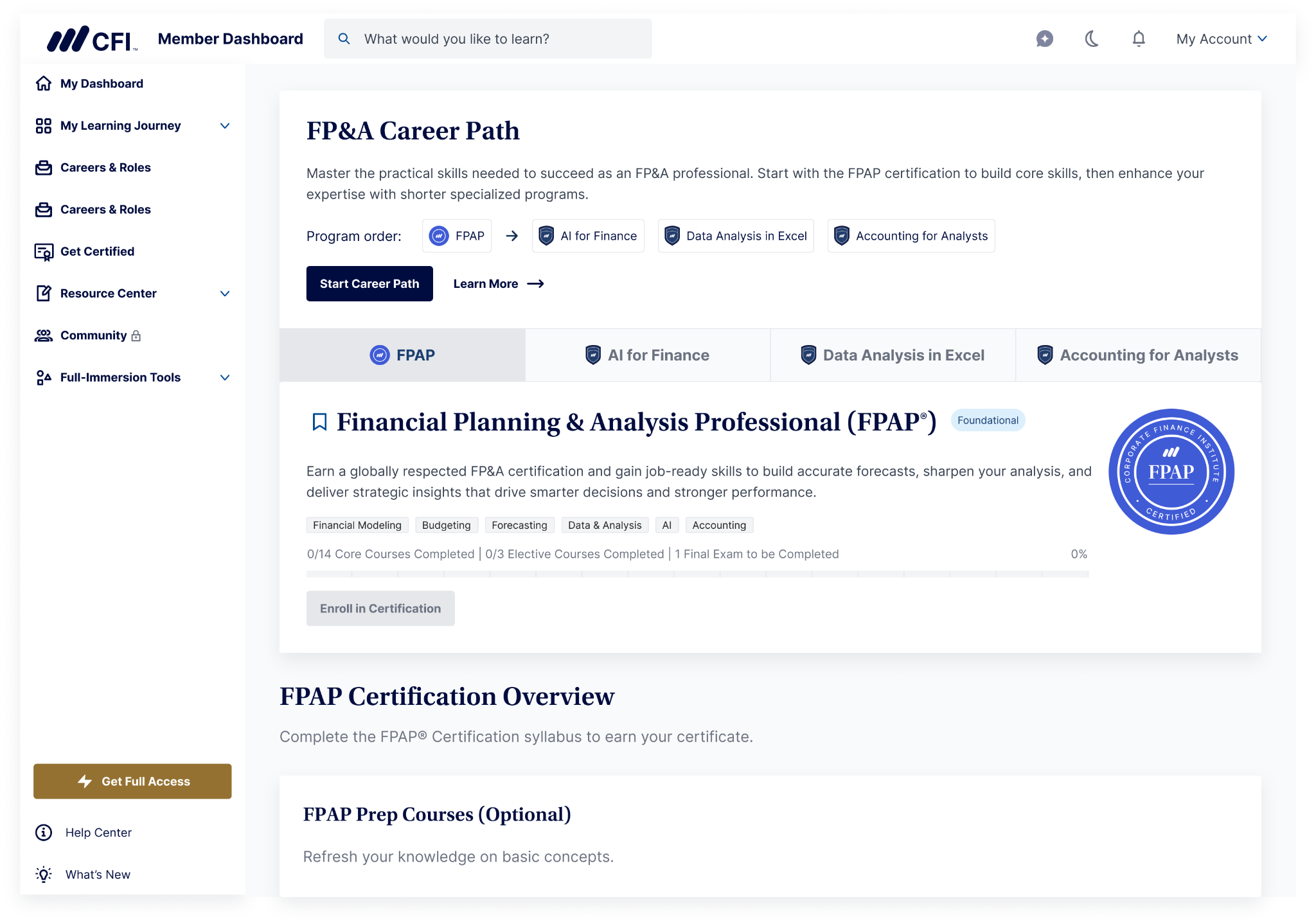Expand Full-Immersion Tools chevron
Viewport: 1316px width, 924px height.
pyautogui.click(x=225, y=378)
